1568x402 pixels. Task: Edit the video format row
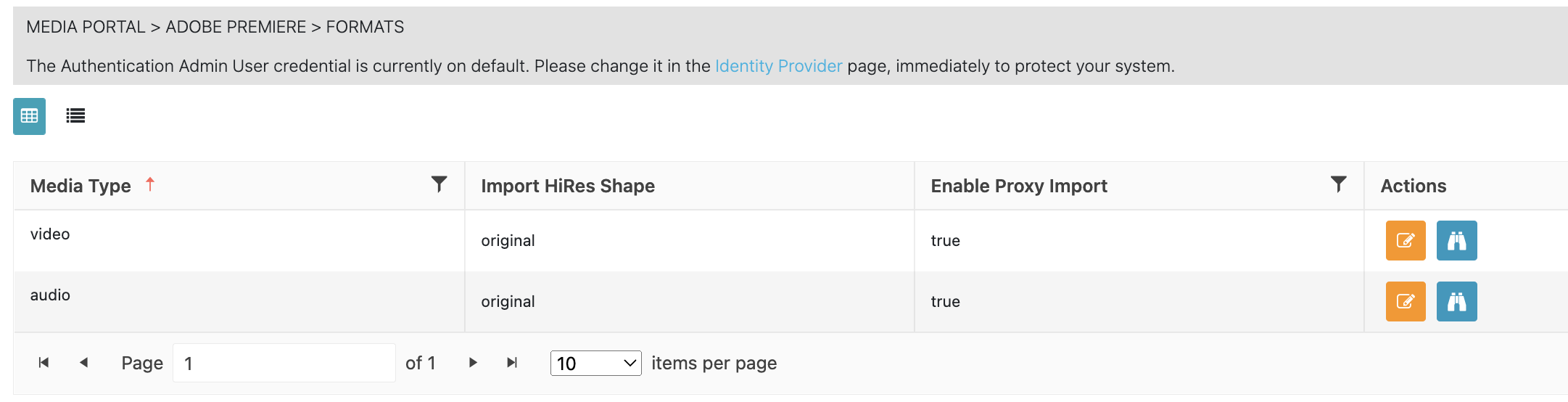(1405, 240)
